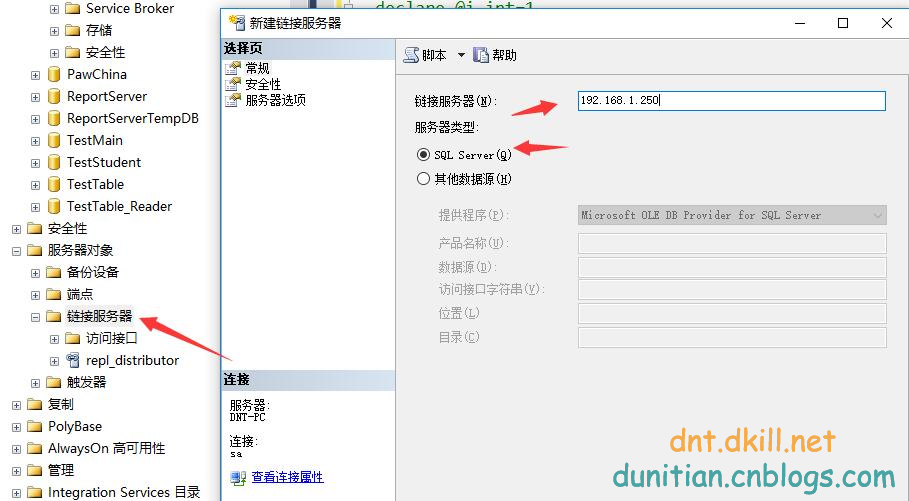Click the 服务器选项 page icon
This screenshot has width=909, height=501.
232,100
